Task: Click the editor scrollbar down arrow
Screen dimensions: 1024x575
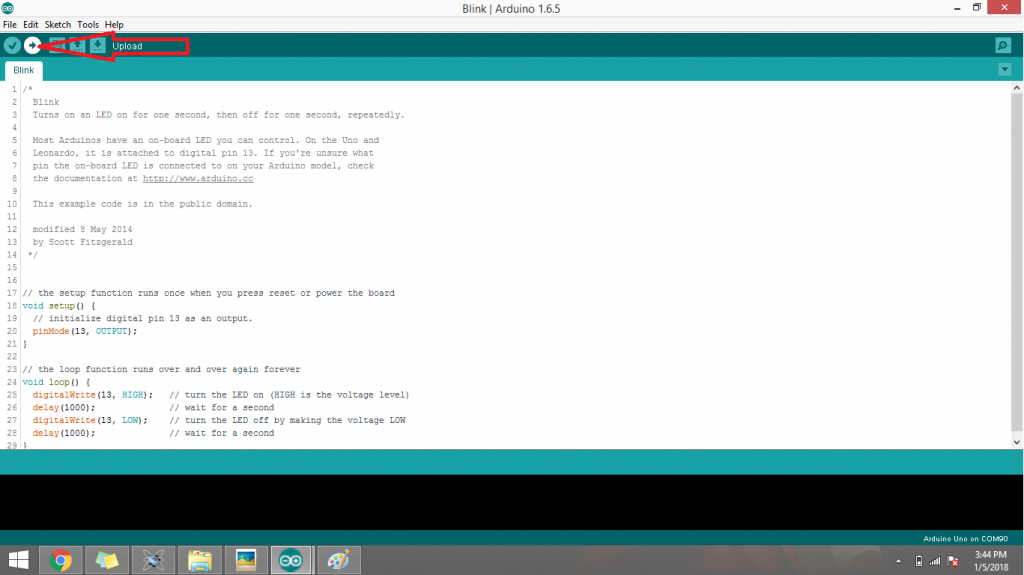Action: (1016, 441)
